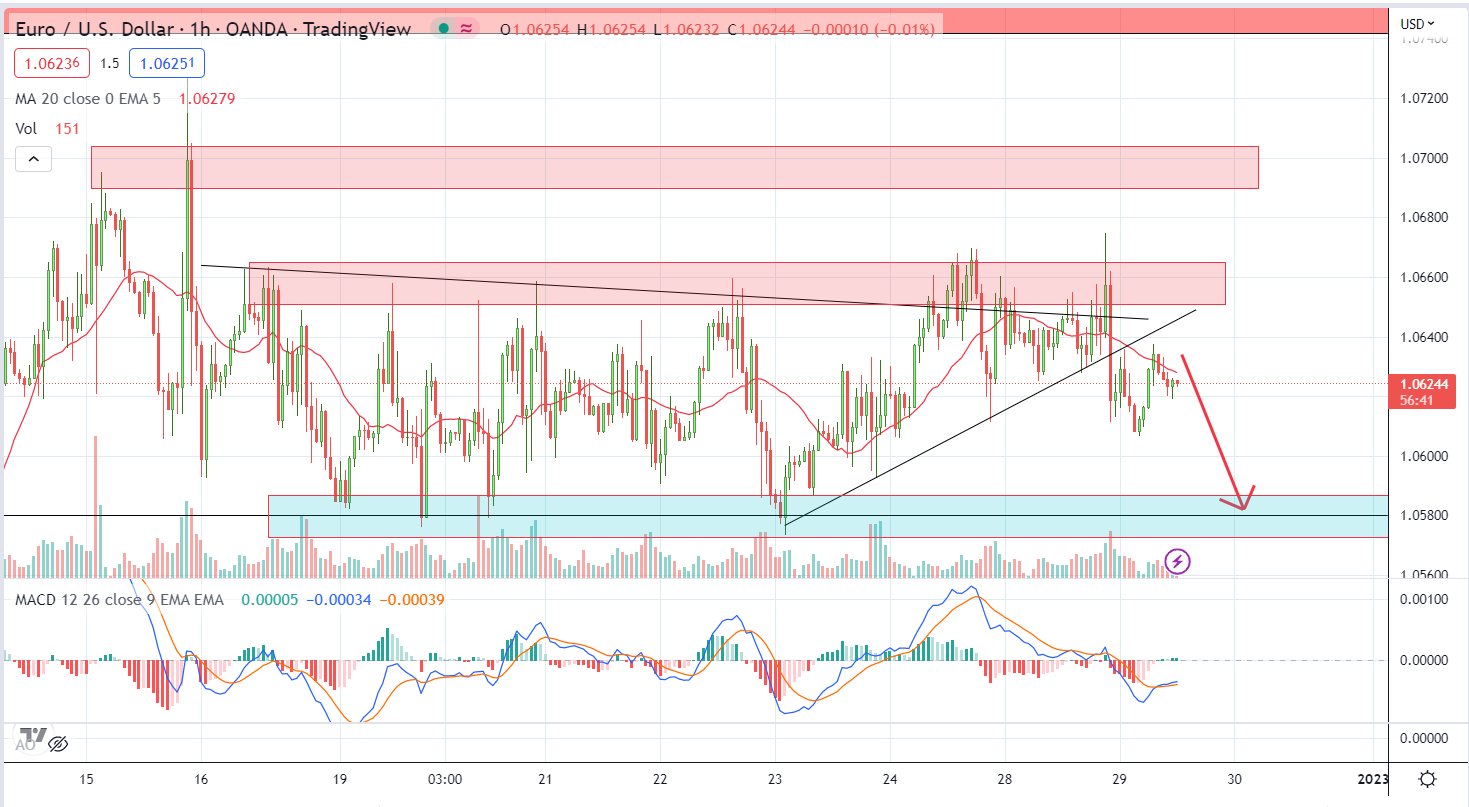
Task: Click the 1.07000 price axis label
Action: point(1424,158)
